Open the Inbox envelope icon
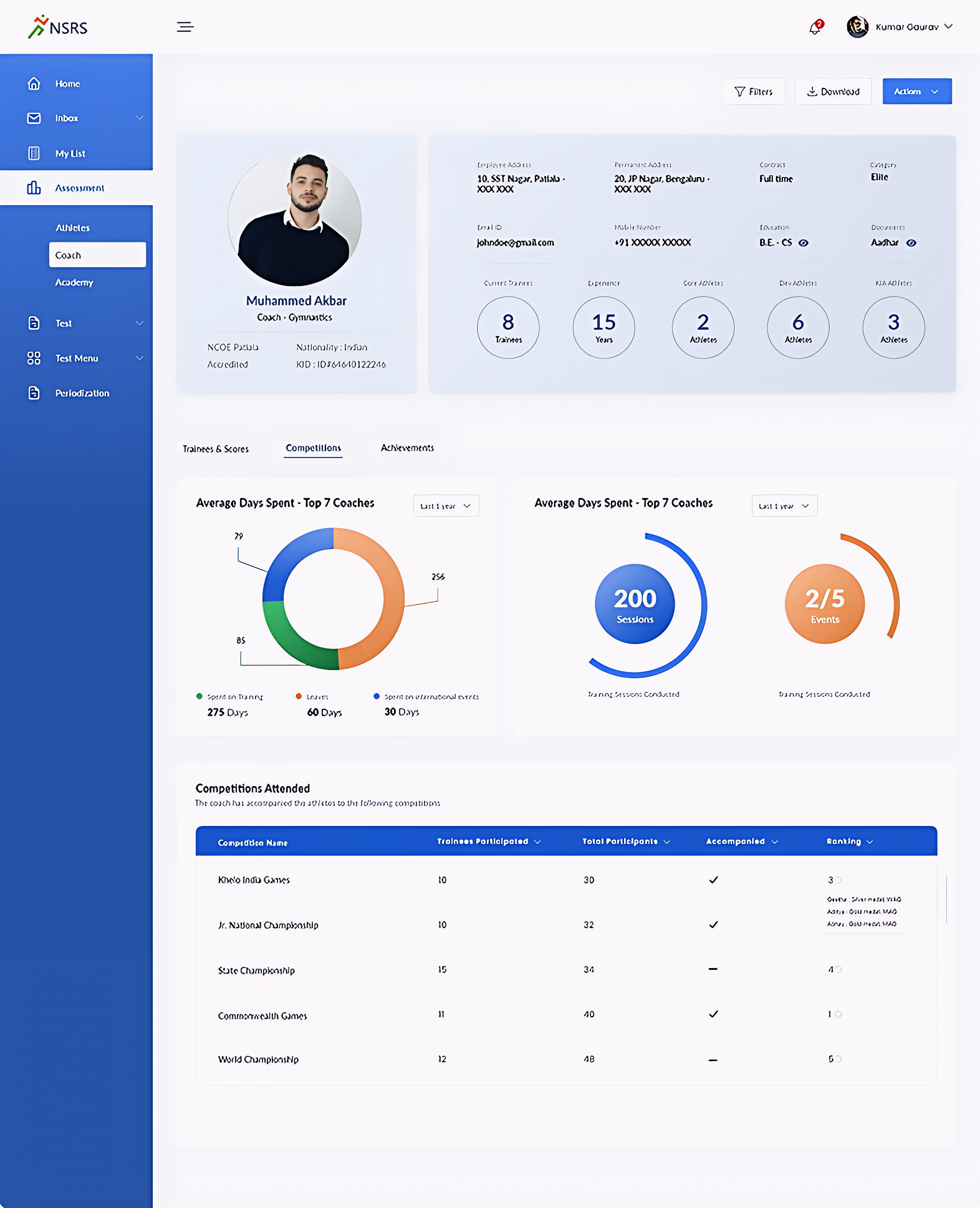The height and width of the screenshot is (1208, 980). 34,118
